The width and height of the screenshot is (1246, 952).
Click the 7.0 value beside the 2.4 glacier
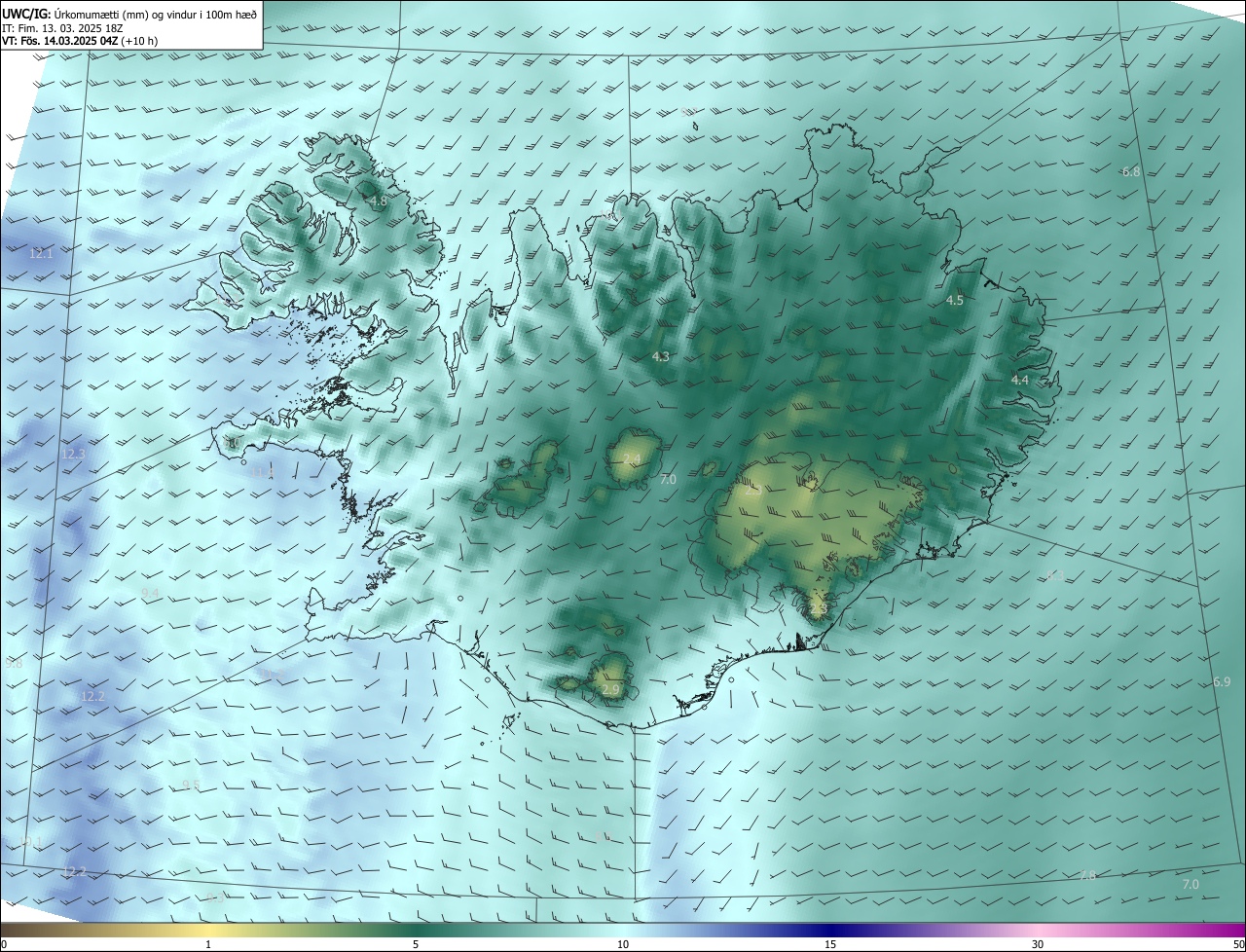tap(668, 479)
